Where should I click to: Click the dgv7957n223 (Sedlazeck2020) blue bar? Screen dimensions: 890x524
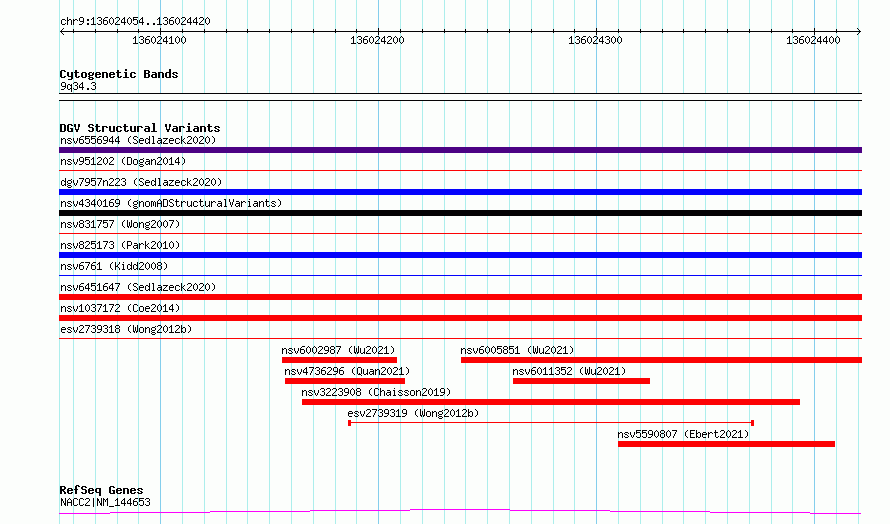(x=460, y=192)
